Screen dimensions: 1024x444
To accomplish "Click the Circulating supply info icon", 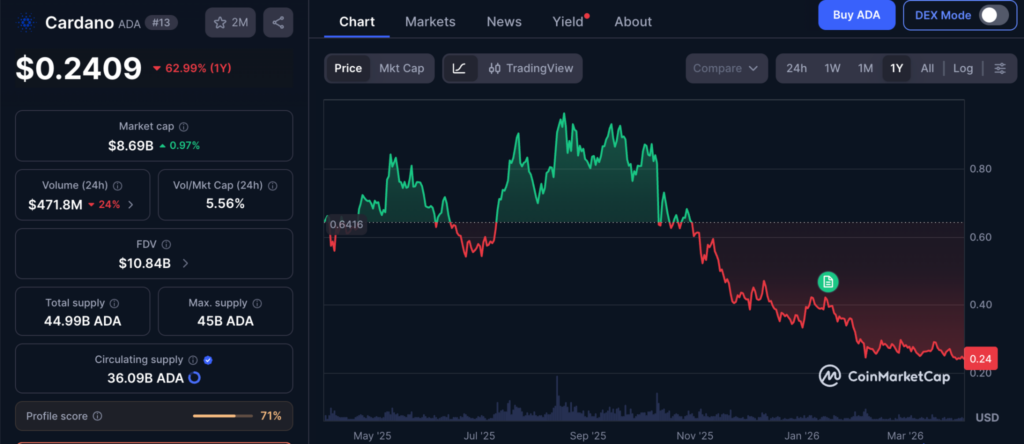I will pos(192,359).
